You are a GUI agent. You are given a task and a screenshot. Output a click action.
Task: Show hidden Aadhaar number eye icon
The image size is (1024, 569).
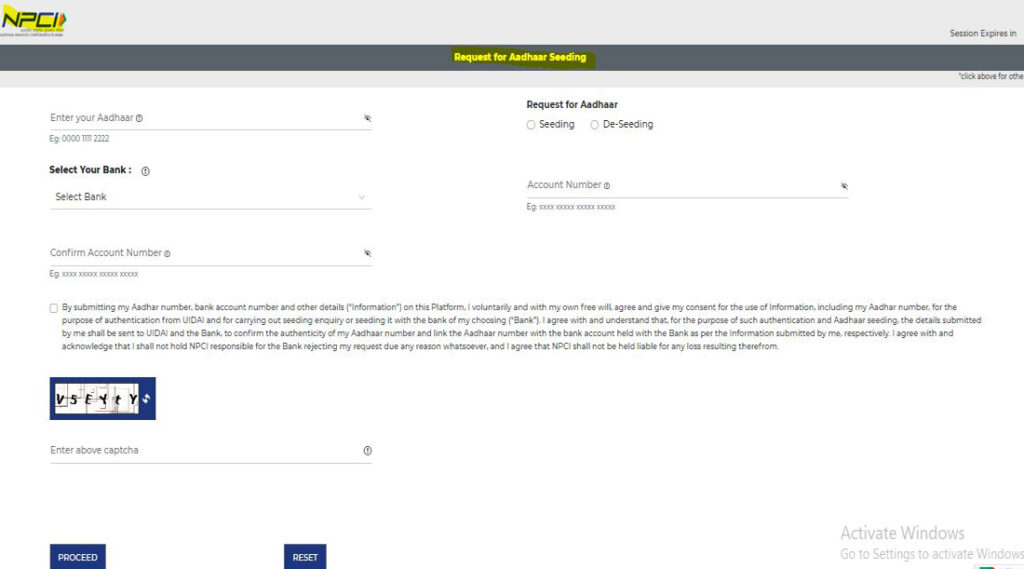click(x=368, y=118)
